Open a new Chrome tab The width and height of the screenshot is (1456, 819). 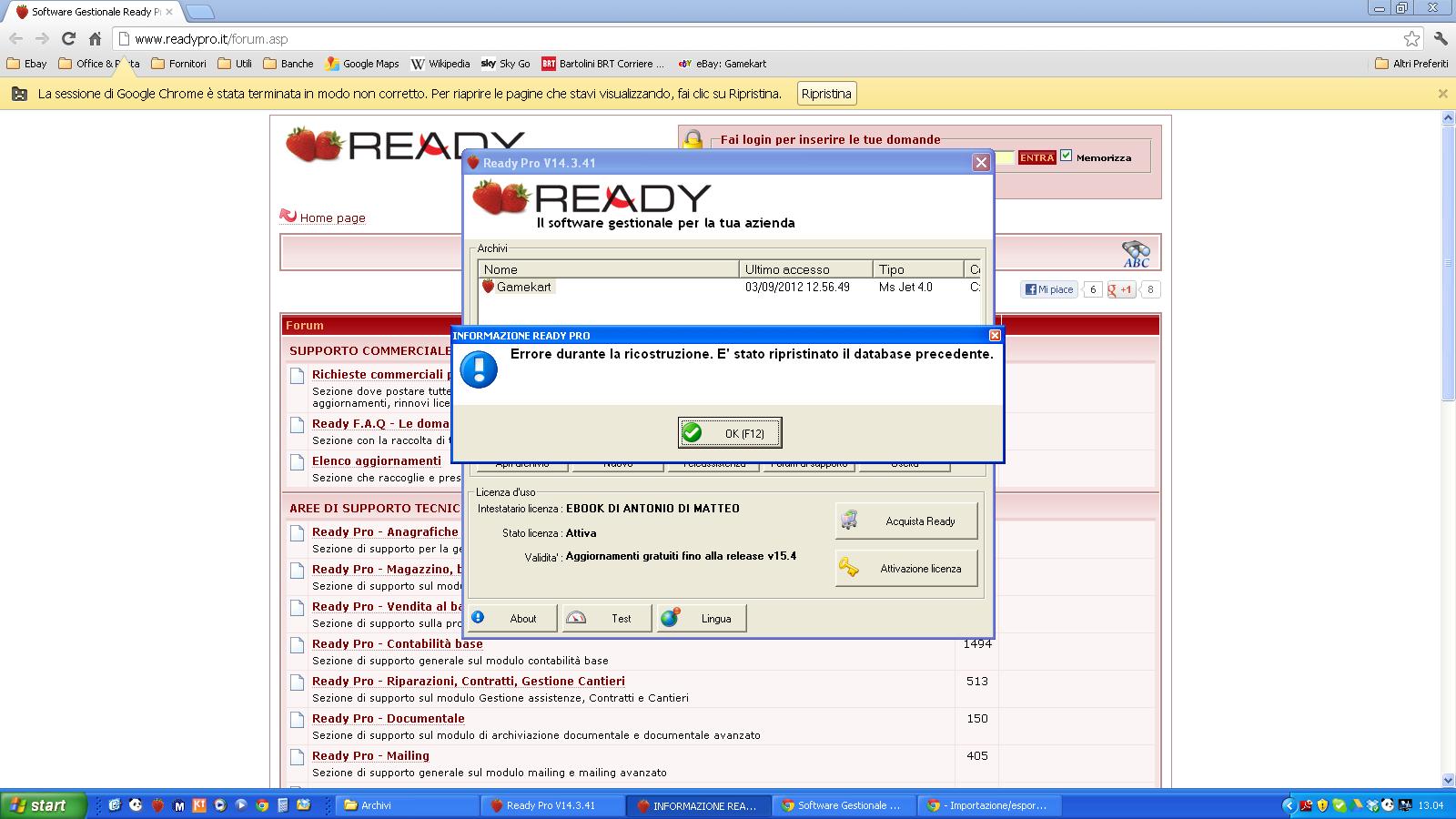200,12
